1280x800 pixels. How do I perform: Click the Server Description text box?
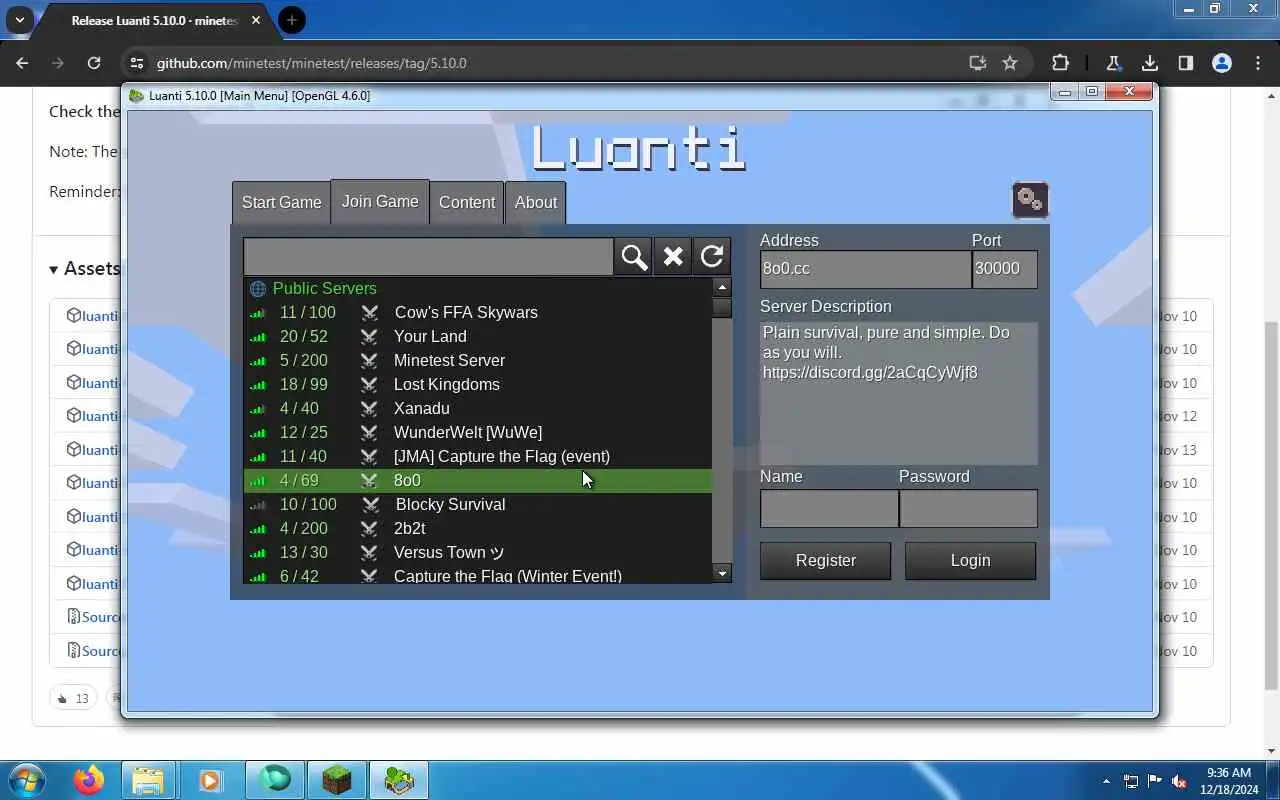[x=898, y=393]
